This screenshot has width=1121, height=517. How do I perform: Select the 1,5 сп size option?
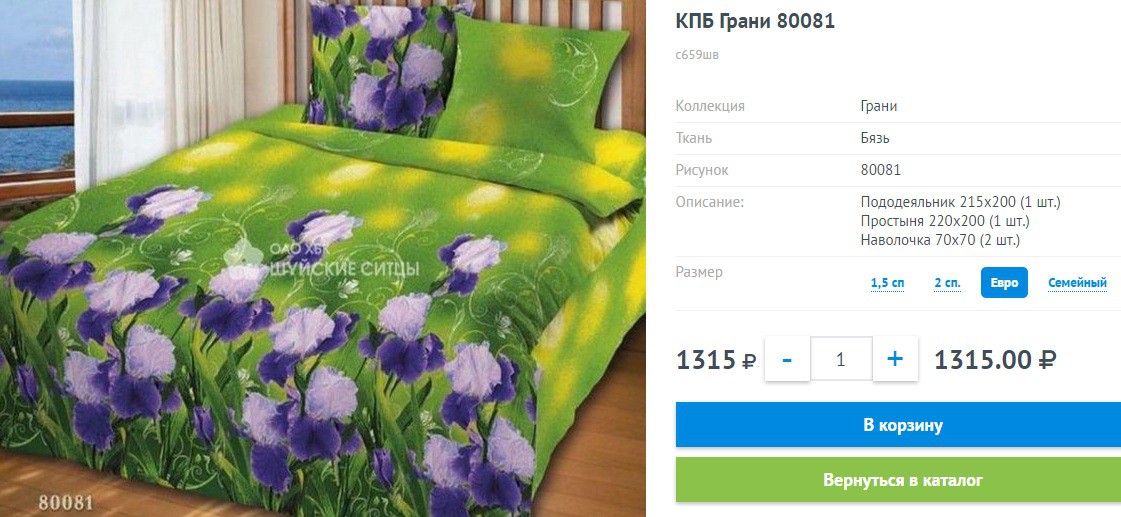pyautogui.click(x=887, y=283)
